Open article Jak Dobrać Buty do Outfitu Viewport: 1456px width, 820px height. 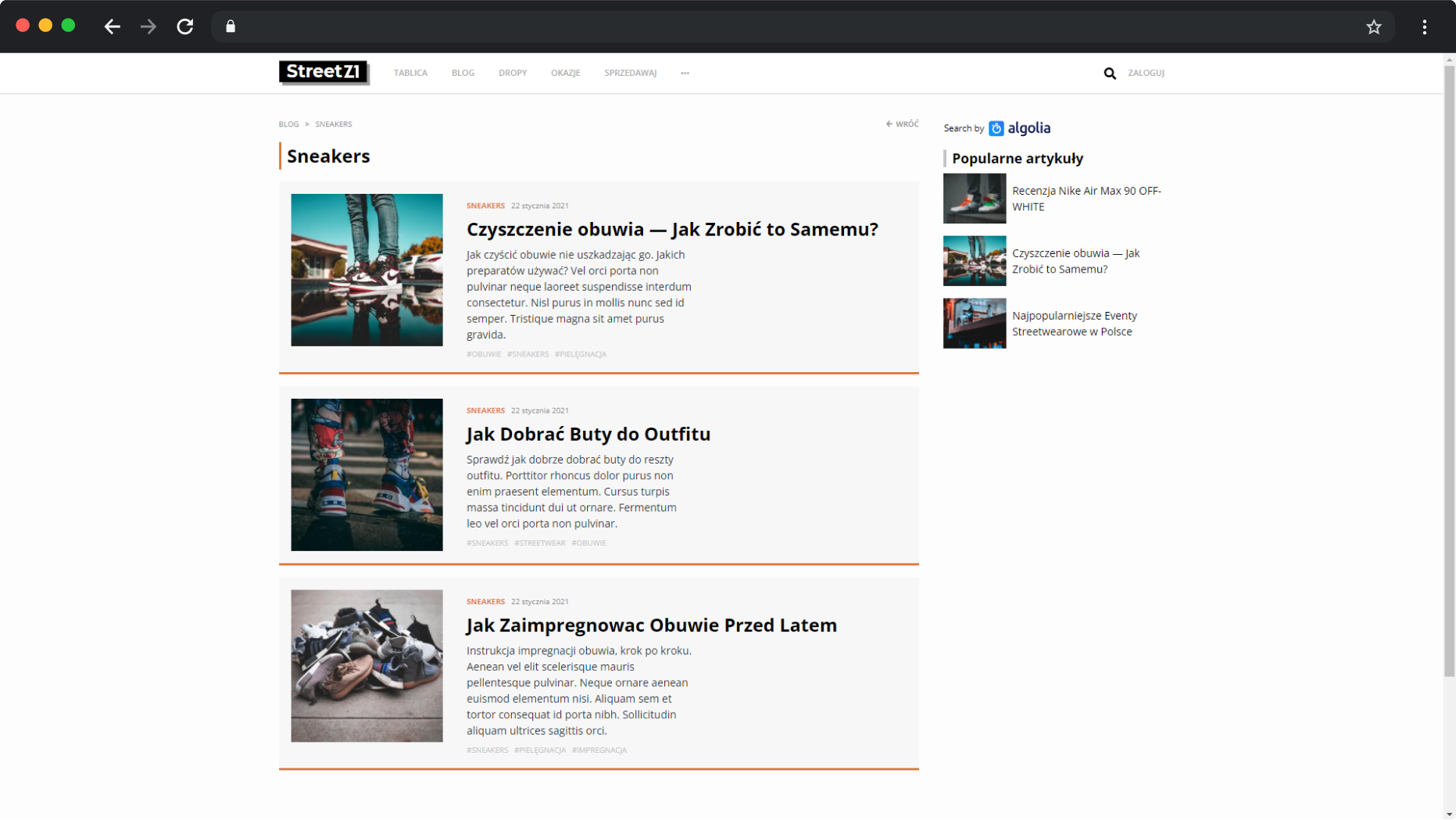(x=588, y=434)
